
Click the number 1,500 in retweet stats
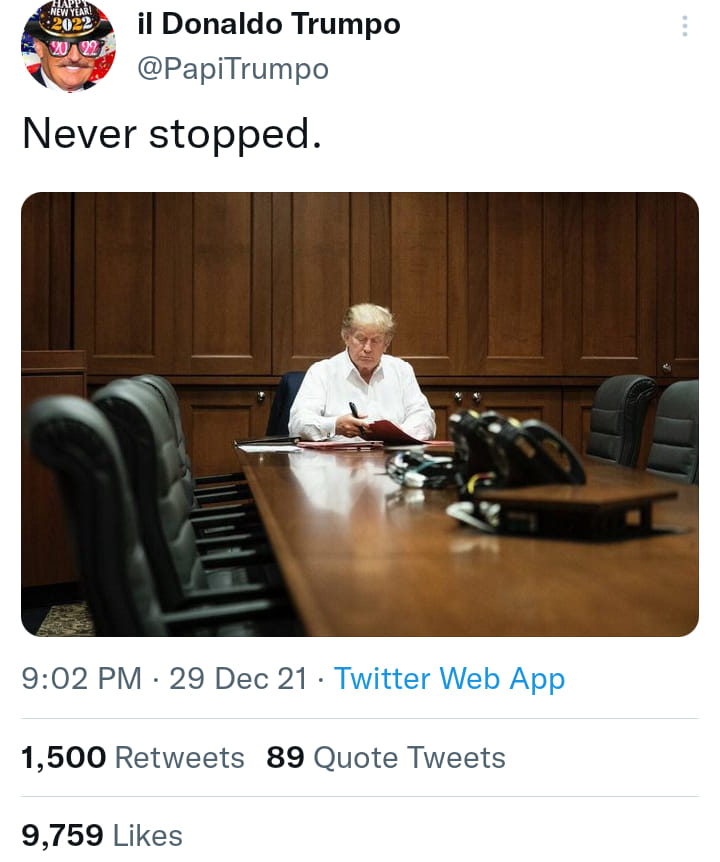(63, 758)
